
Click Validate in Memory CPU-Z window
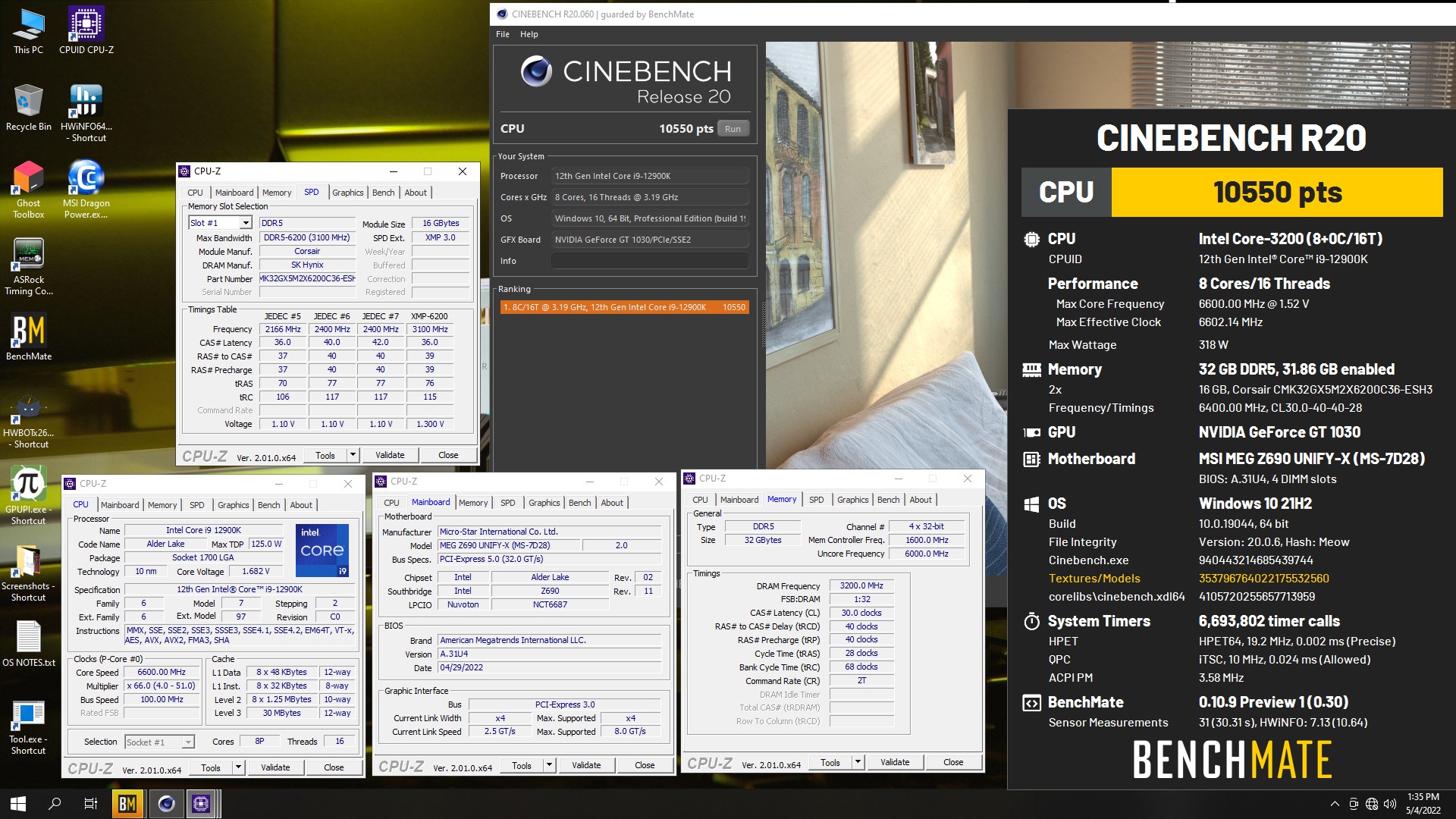point(895,762)
